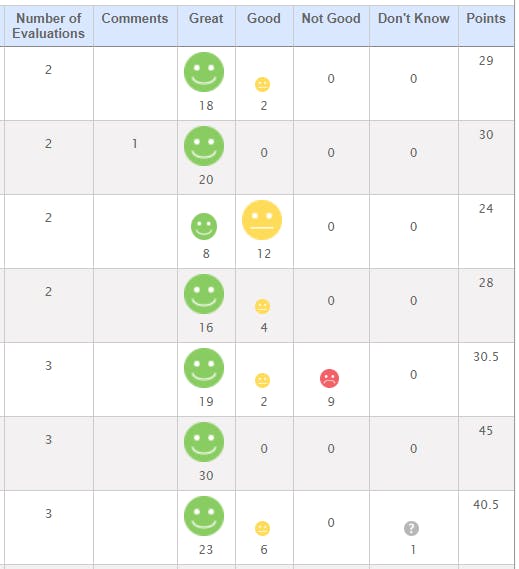This screenshot has width=519, height=569.
Task: Click the Not Good column header
Action: [x=331, y=19]
